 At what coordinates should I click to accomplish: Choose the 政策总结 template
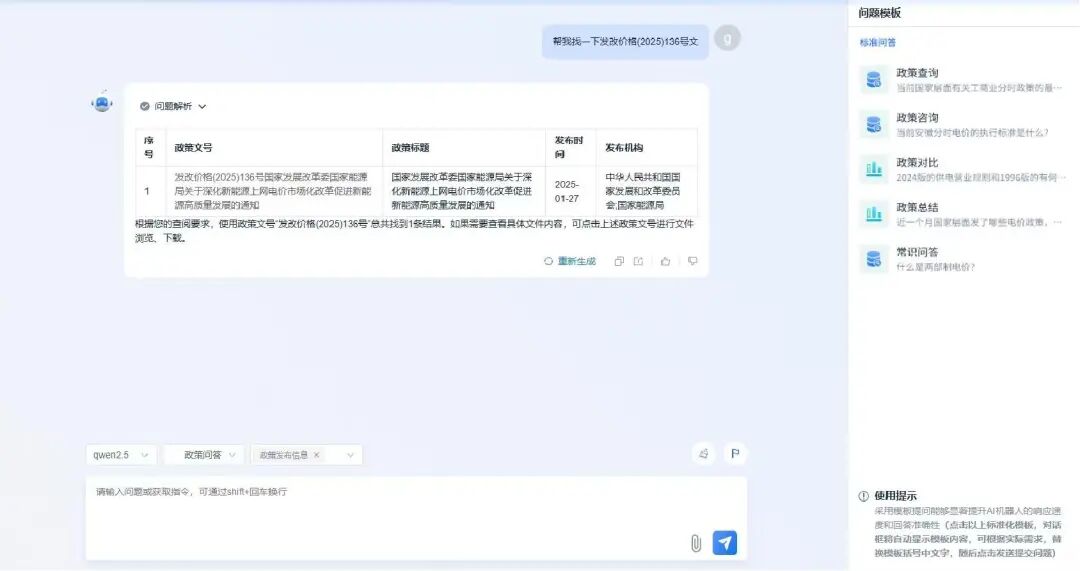pos(962,214)
